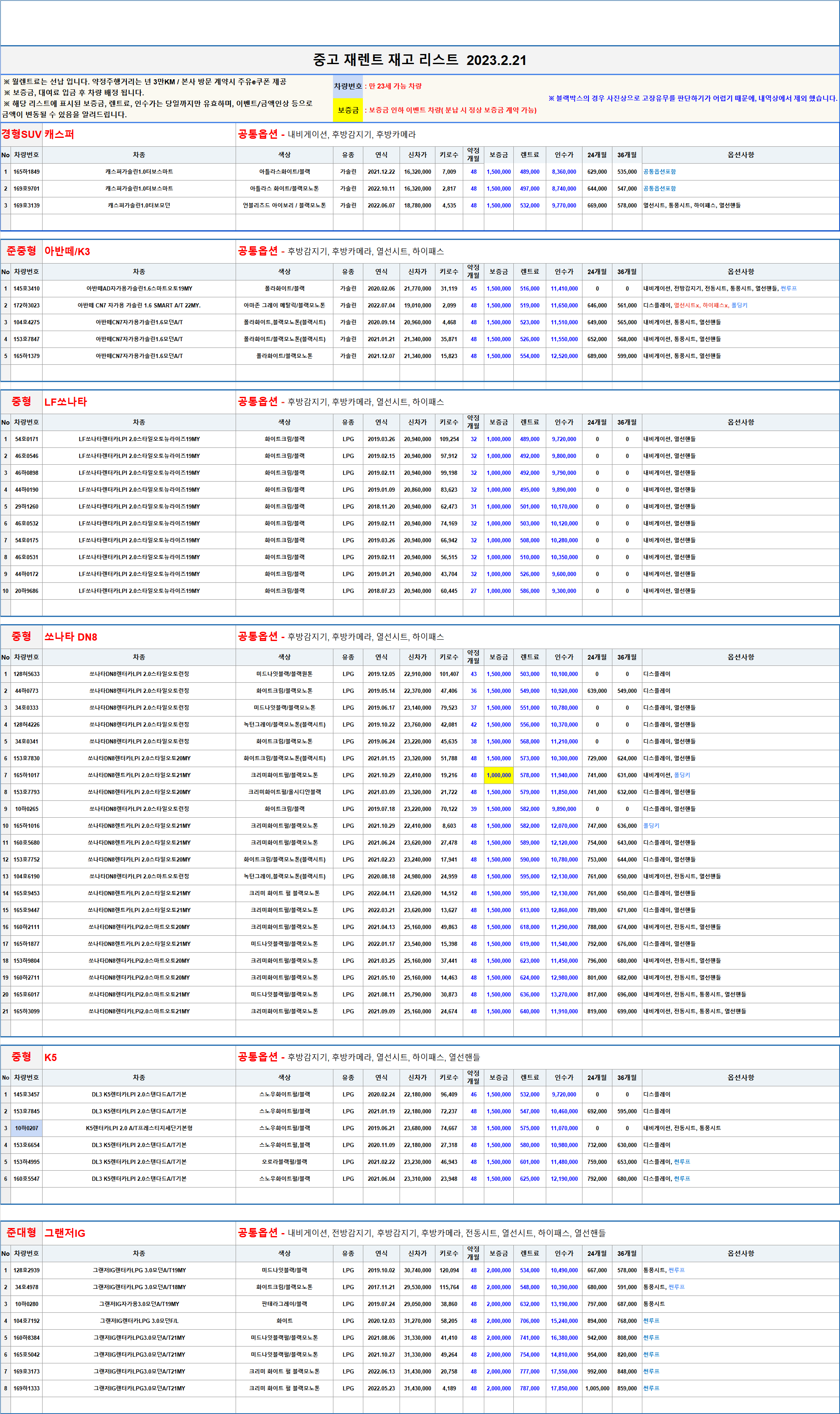Select the car name '캐스퍼가솔린1.0터보모던'

pos(139,205)
